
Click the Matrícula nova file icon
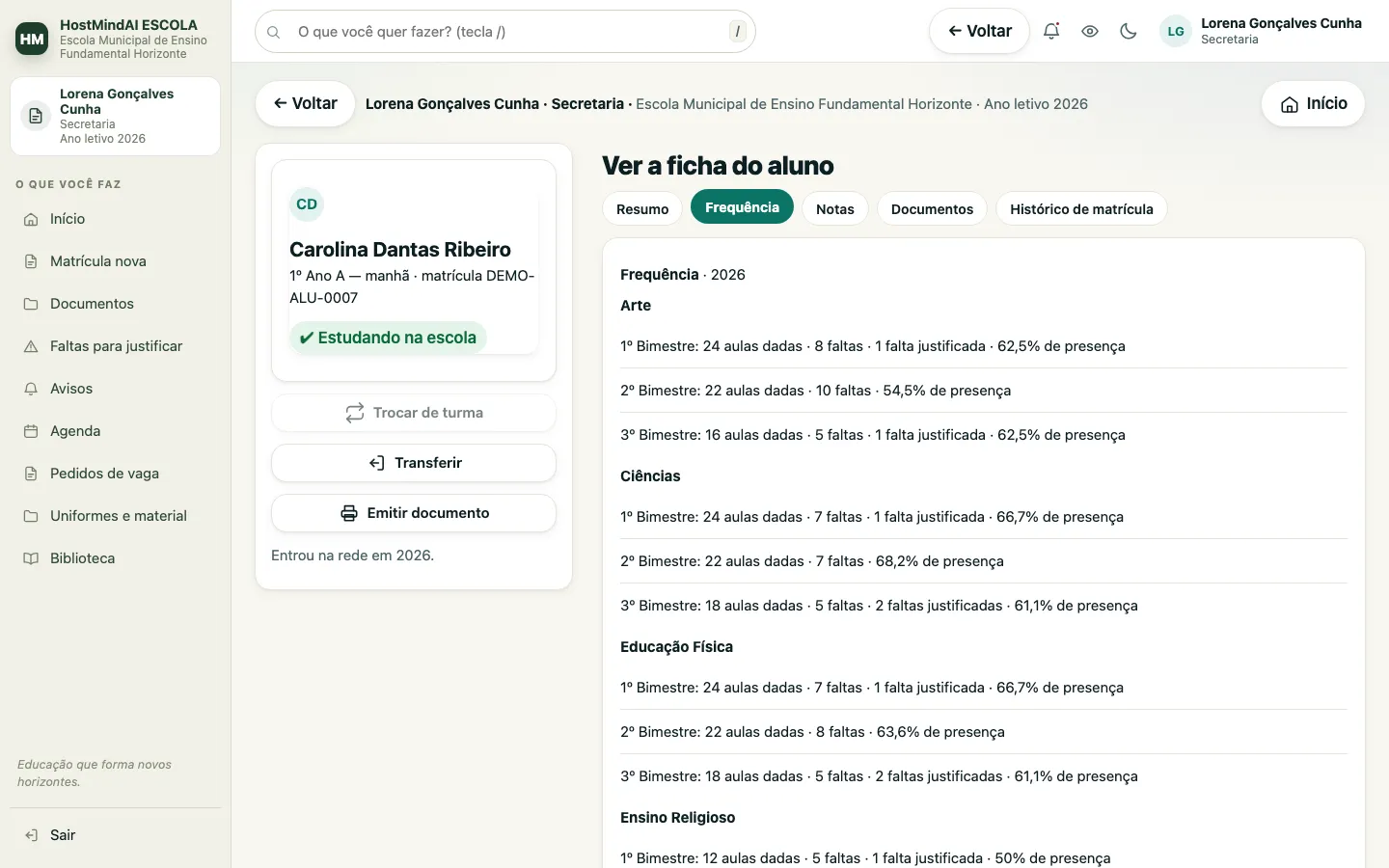tap(31, 261)
